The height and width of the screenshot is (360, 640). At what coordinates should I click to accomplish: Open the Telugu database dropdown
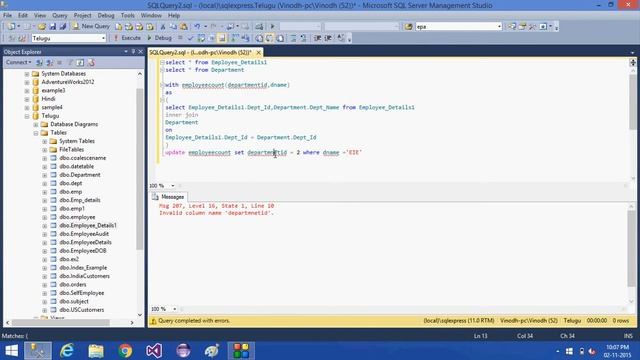[x=103, y=38]
